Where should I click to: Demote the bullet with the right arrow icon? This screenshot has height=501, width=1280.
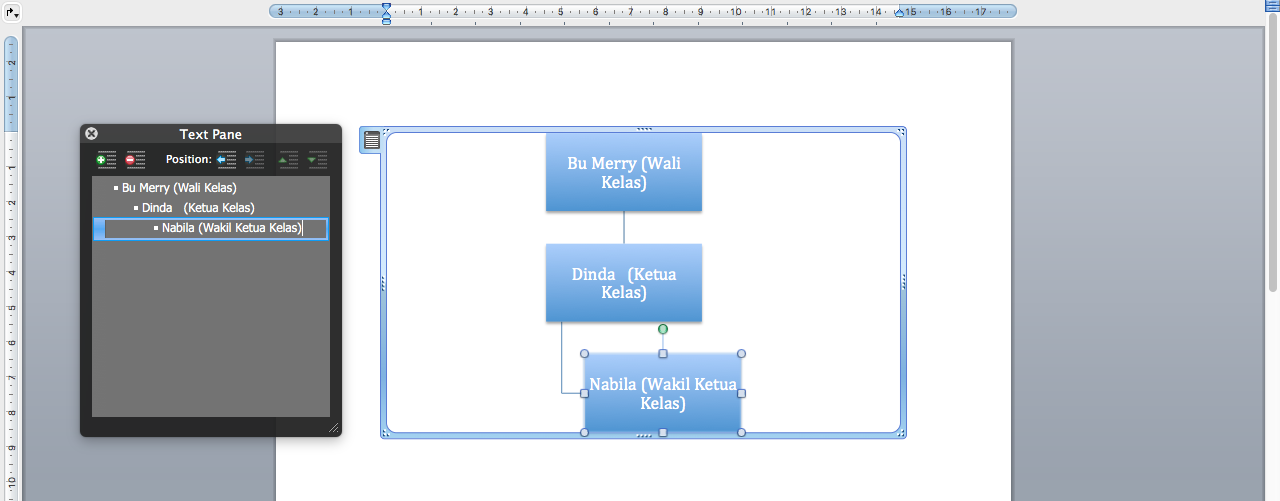pyautogui.click(x=254, y=160)
